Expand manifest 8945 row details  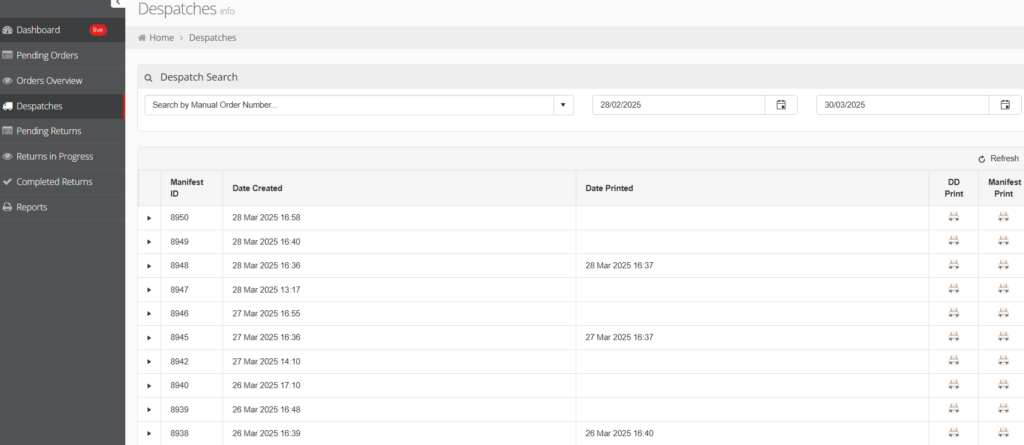pyautogui.click(x=149, y=338)
